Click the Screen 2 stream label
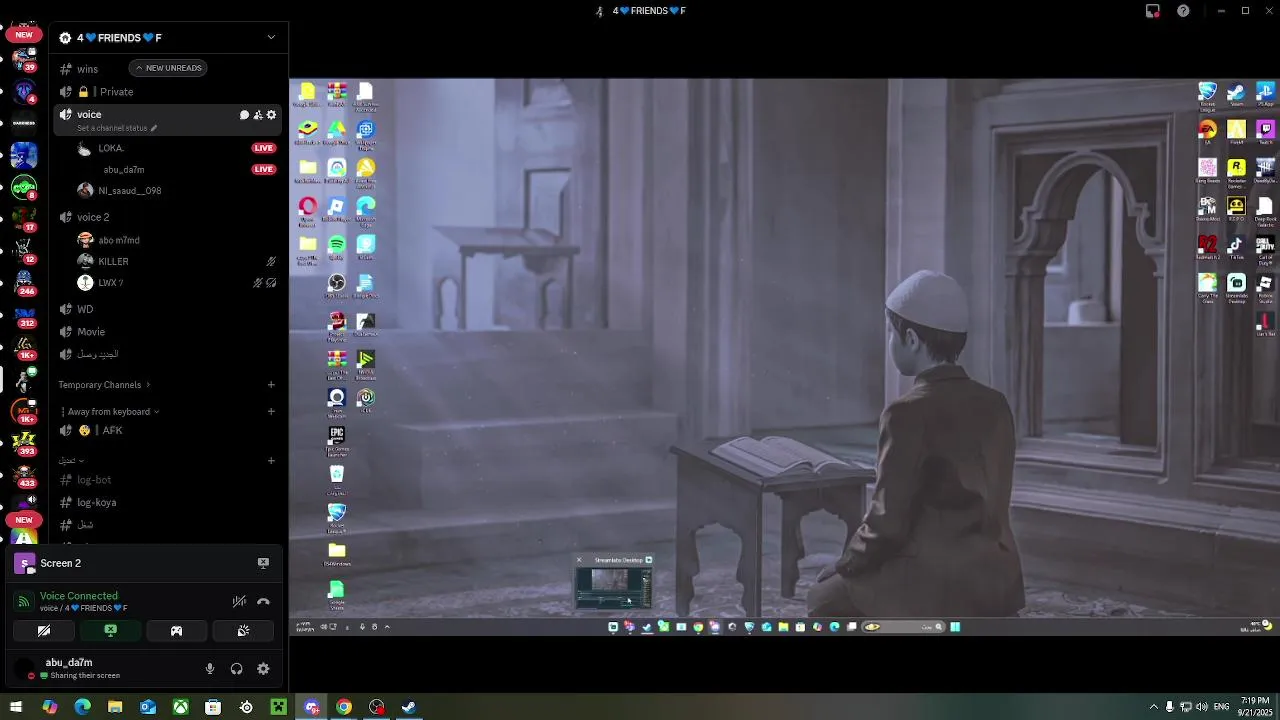The width and height of the screenshot is (1280, 720). [x=61, y=563]
